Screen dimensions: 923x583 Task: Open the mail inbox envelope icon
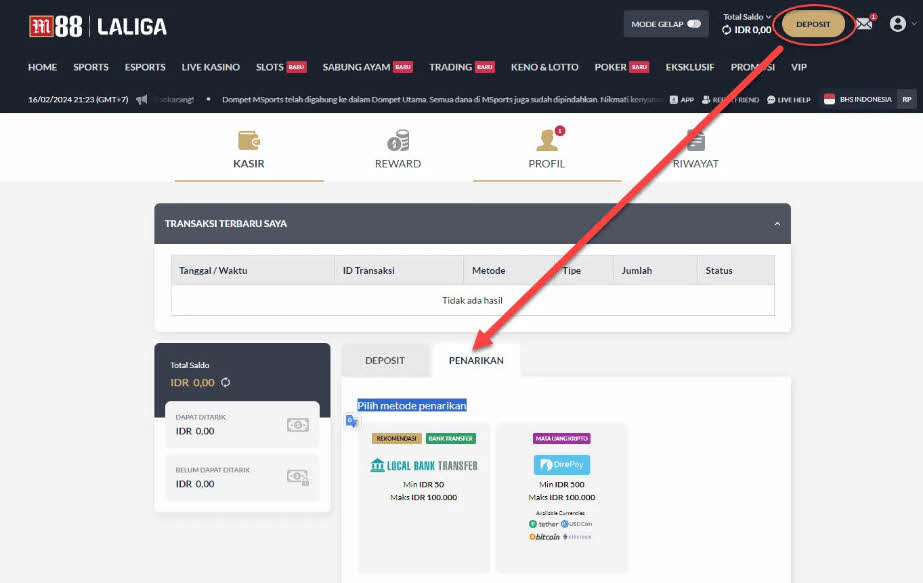pos(864,24)
